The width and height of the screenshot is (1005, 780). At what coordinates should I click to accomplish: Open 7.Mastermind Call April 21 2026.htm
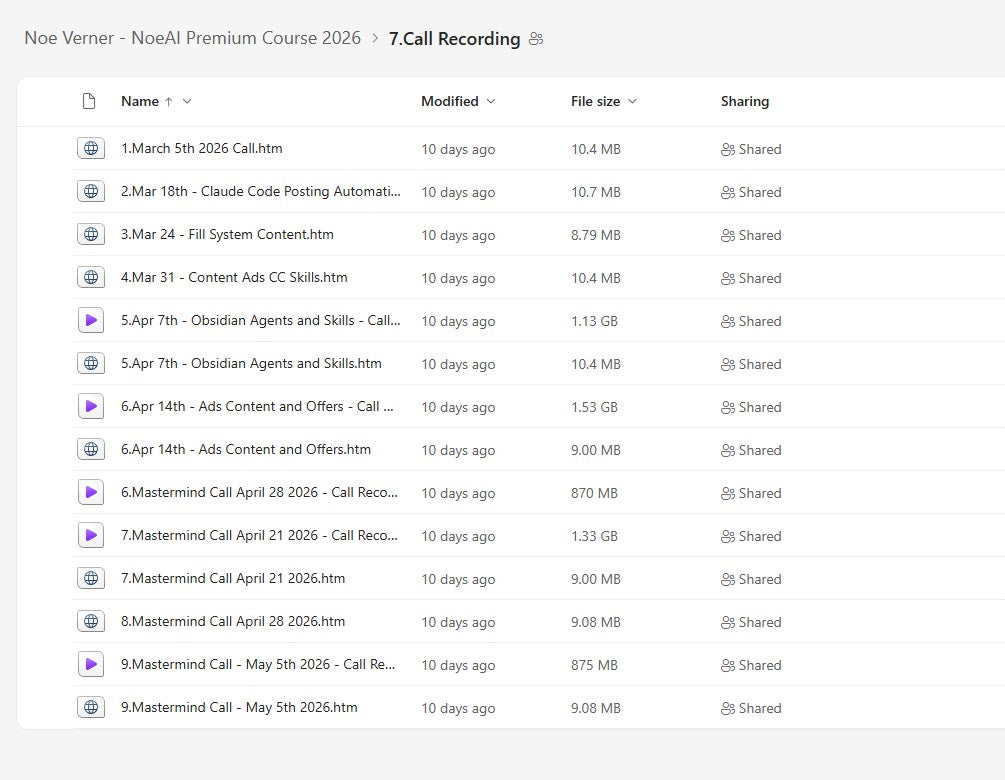click(x=233, y=577)
